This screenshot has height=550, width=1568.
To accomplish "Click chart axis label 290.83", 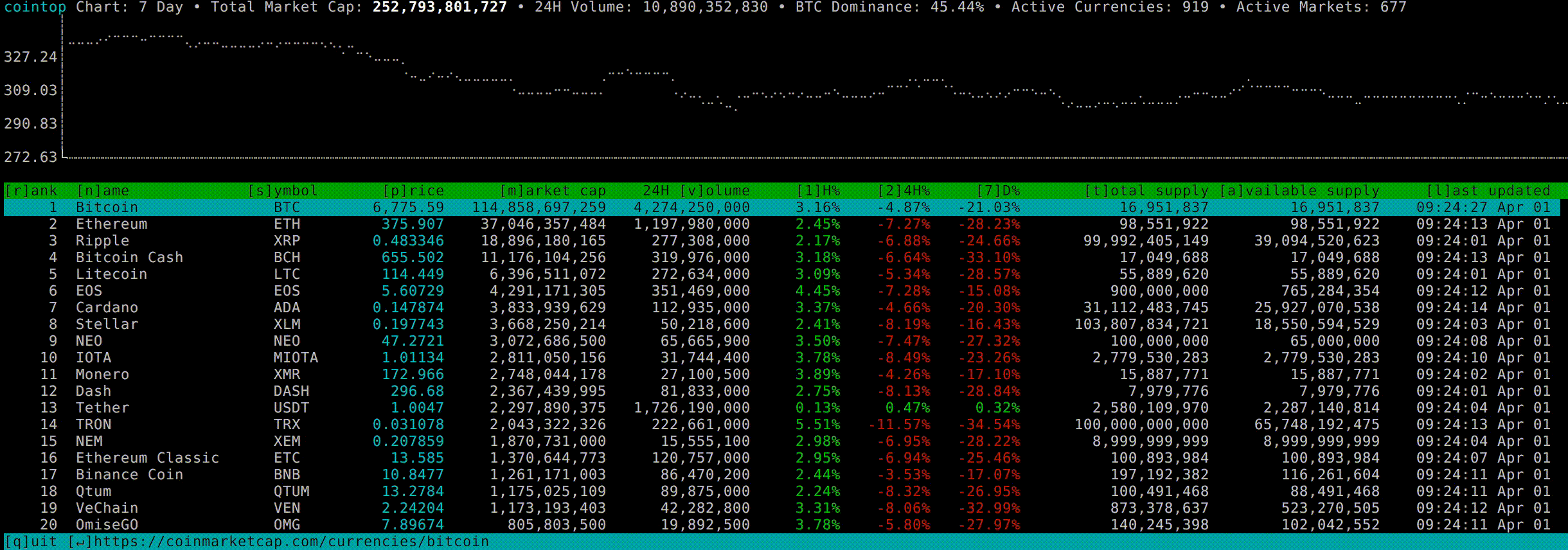I will coord(31,124).
